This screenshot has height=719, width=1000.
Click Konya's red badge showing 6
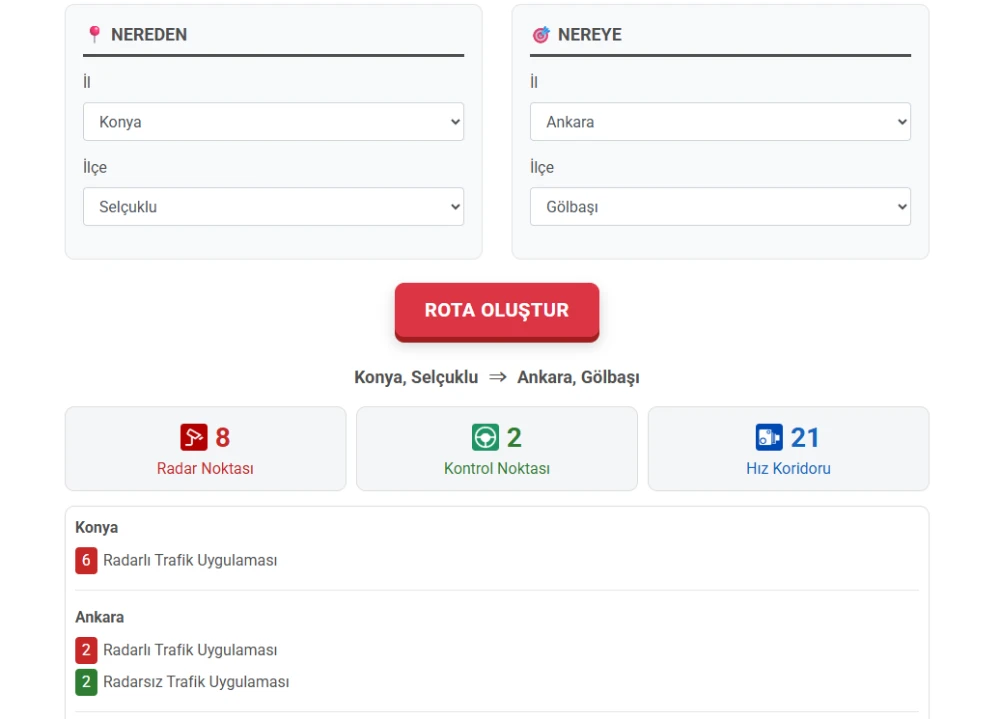click(86, 560)
